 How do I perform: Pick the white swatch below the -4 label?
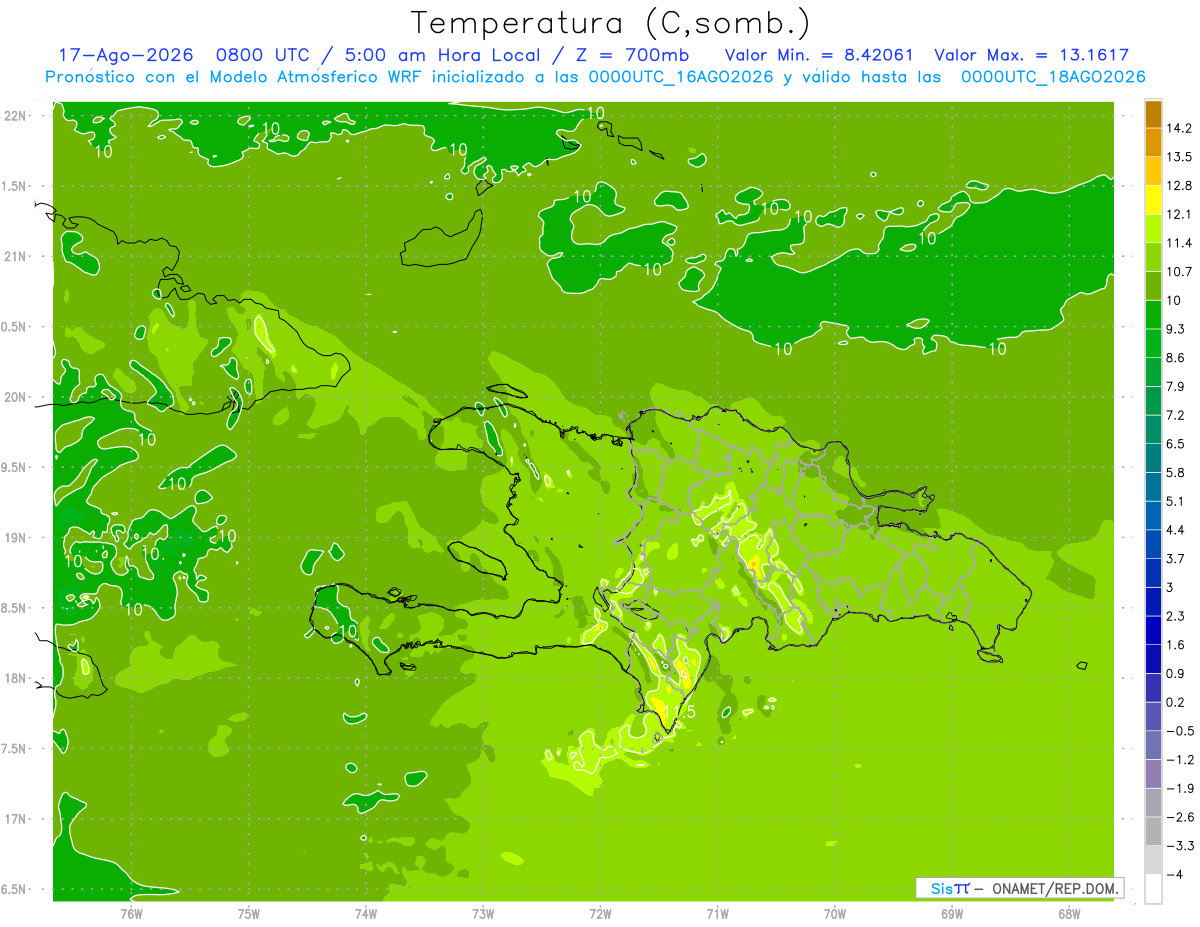(1153, 889)
